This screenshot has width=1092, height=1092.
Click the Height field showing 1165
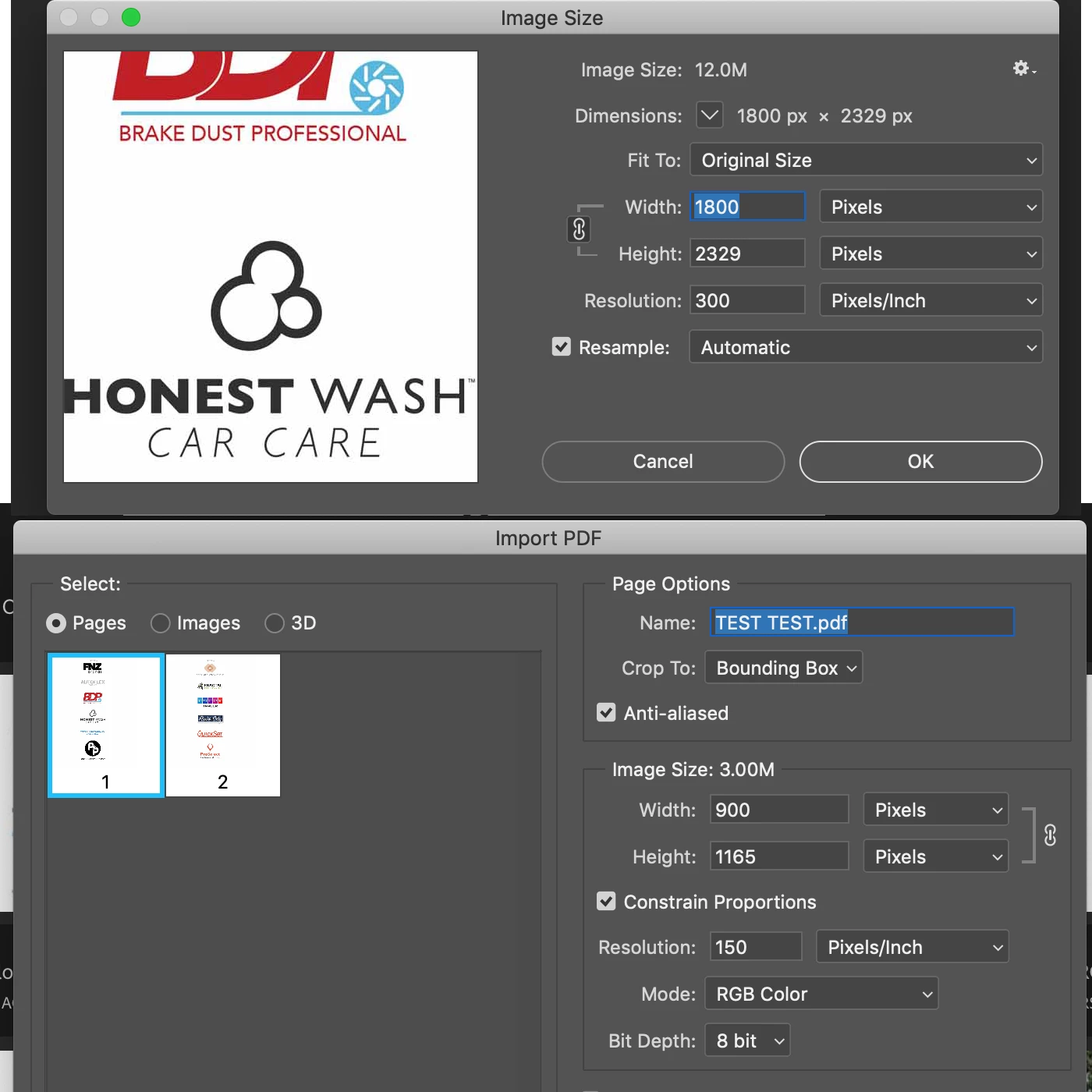tap(779, 856)
